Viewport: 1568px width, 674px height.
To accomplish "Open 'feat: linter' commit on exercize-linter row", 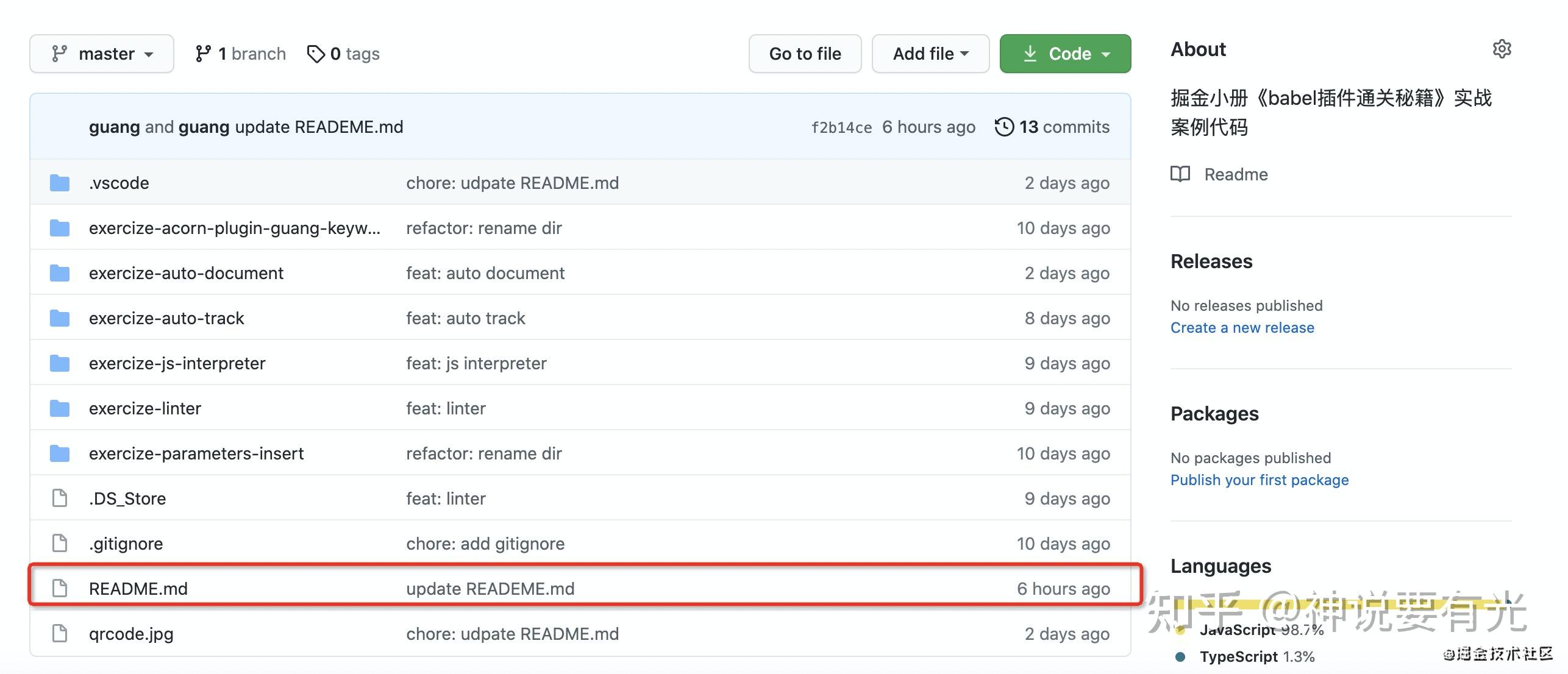I will pos(446,408).
